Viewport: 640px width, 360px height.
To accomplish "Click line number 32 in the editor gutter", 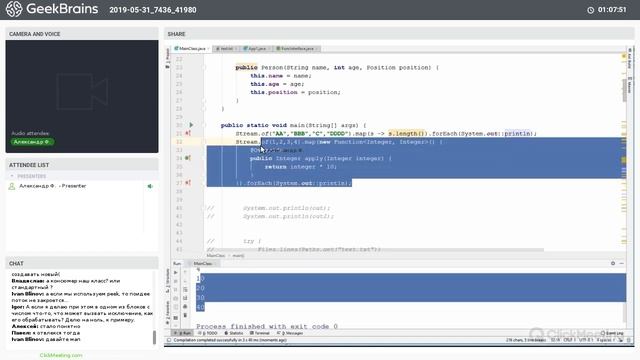I will click(x=179, y=142).
